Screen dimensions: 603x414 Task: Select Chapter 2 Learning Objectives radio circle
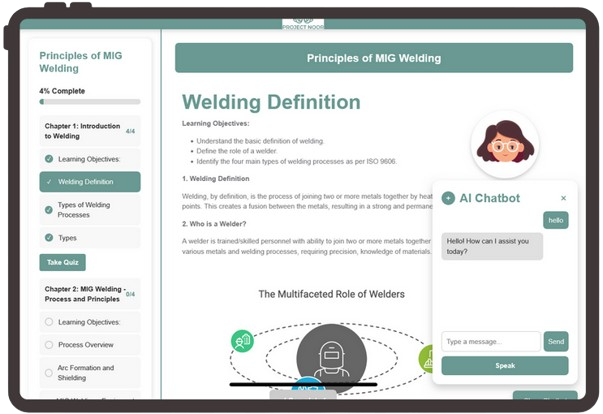click(x=49, y=322)
